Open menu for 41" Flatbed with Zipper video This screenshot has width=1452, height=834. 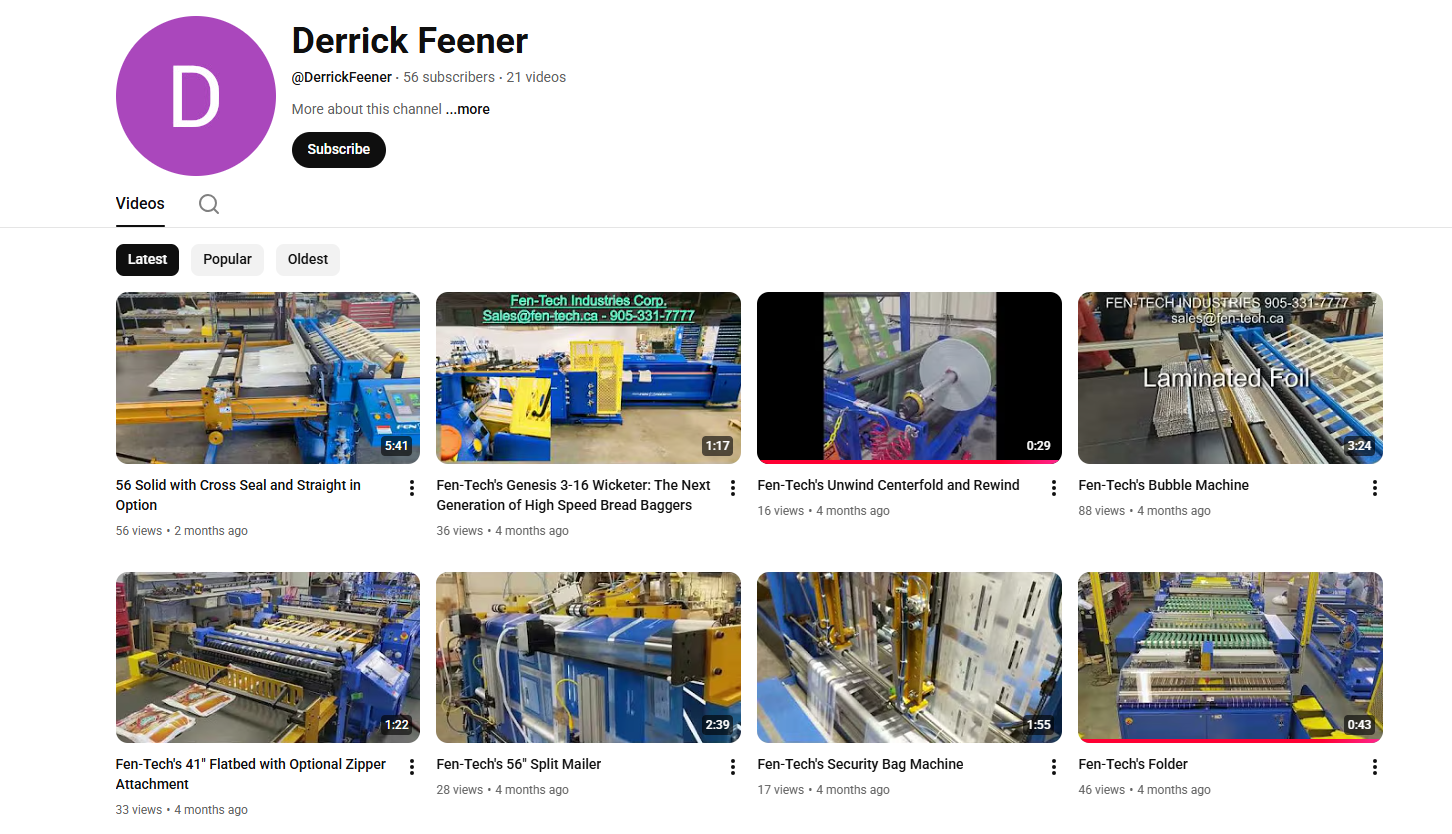pyautogui.click(x=411, y=767)
